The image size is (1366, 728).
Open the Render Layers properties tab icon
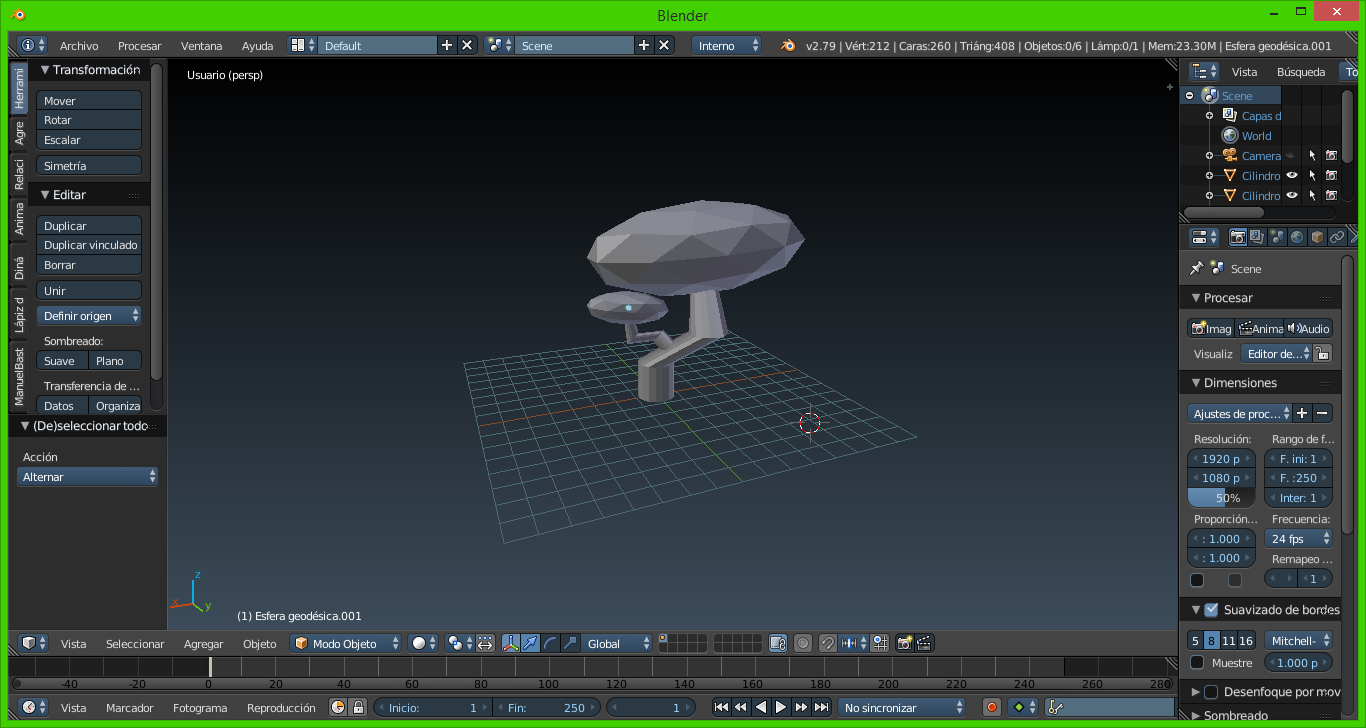pos(1257,237)
